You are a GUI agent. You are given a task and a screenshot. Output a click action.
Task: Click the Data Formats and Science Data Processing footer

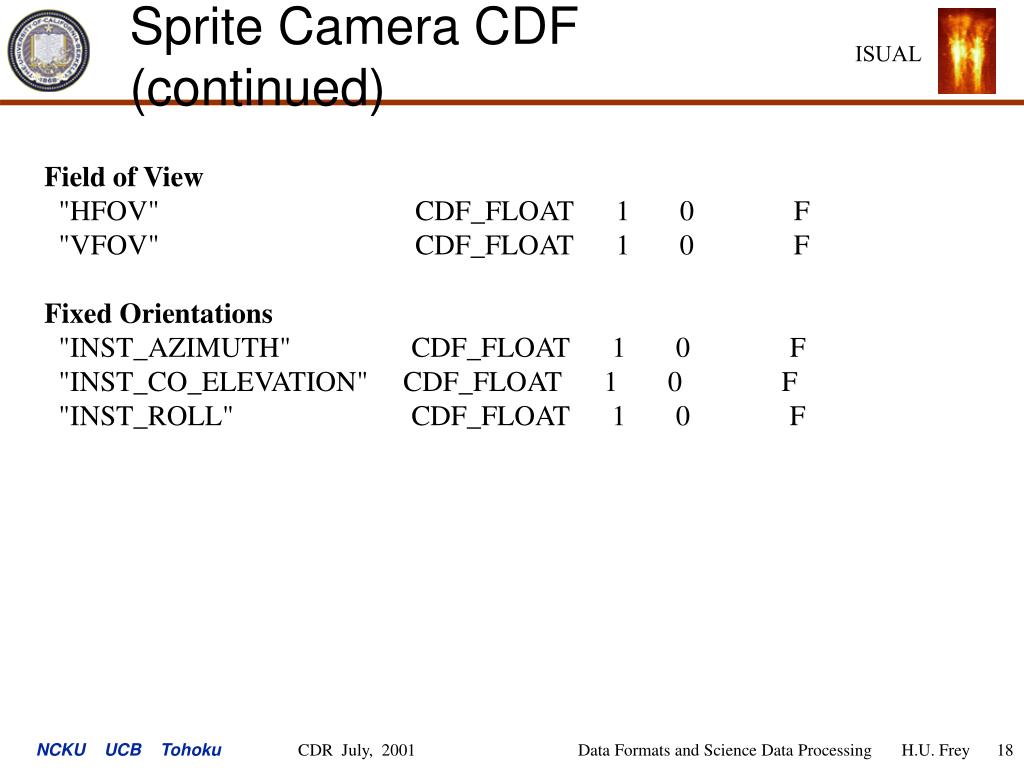pyautogui.click(x=725, y=750)
